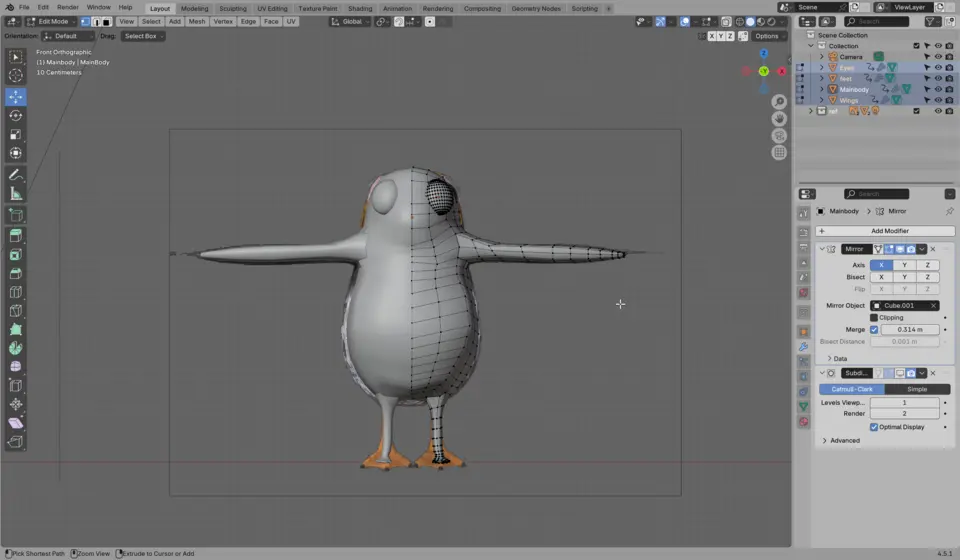The width and height of the screenshot is (960, 560).
Task: Uncheck Optimal Display checkbox
Action: [874, 427]
